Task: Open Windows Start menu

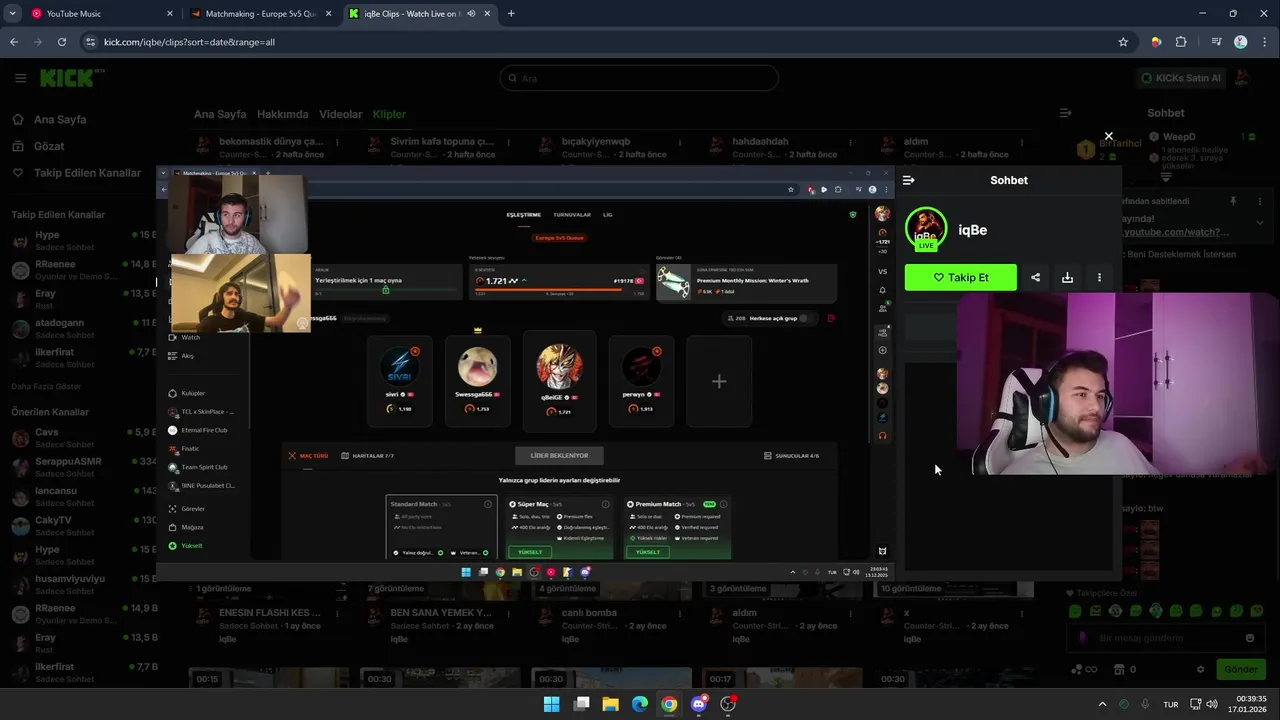Action: tap(552, 704)
